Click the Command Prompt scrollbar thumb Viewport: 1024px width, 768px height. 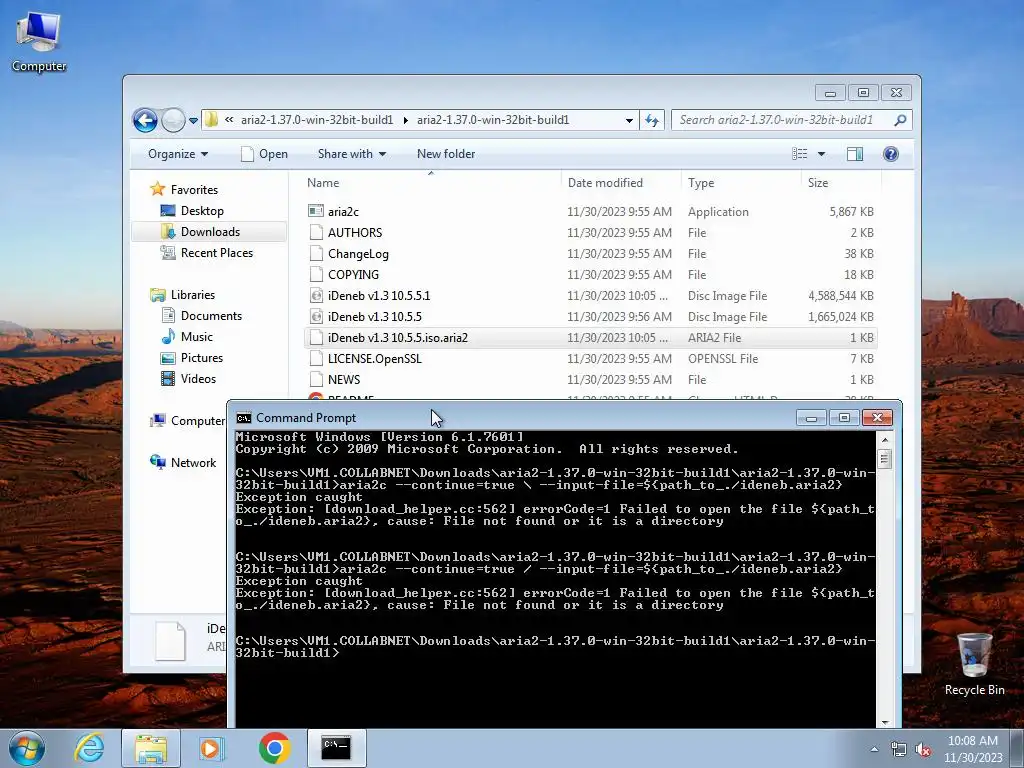click(885, 459)
